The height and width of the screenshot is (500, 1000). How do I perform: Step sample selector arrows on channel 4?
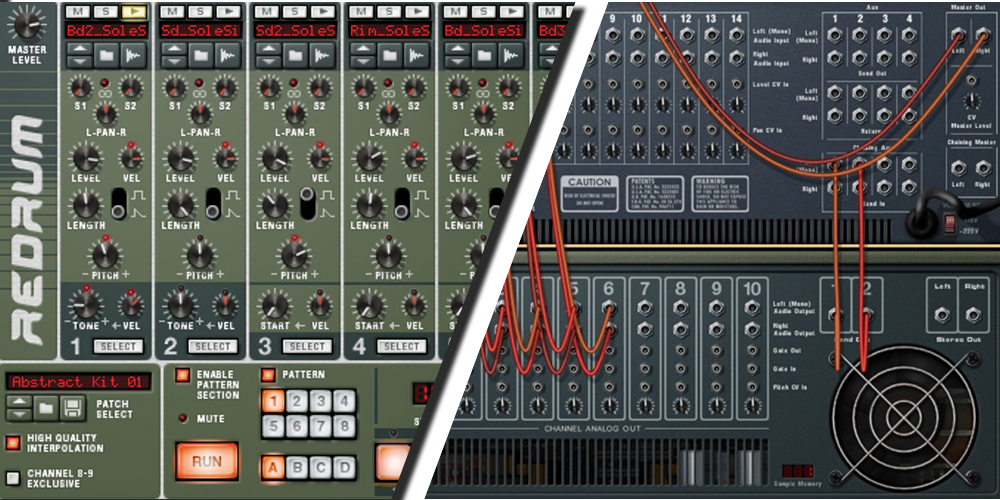[x=362, y=56]
